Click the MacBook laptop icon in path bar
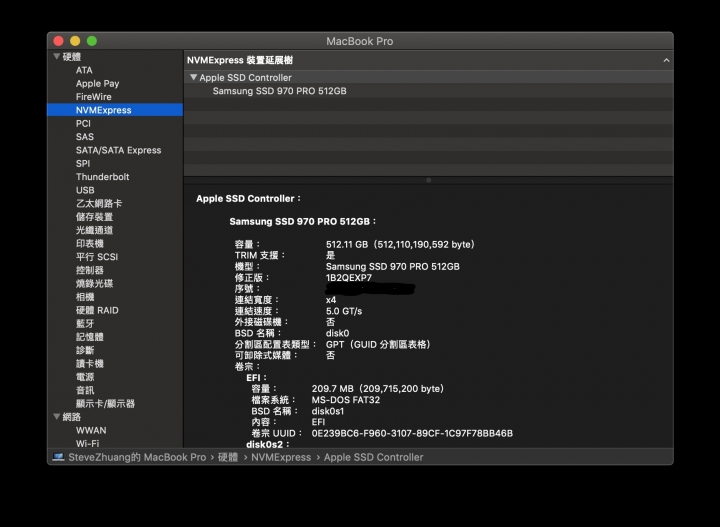The height and width of the screenshot is (527, 720). [x=58, y=457]
